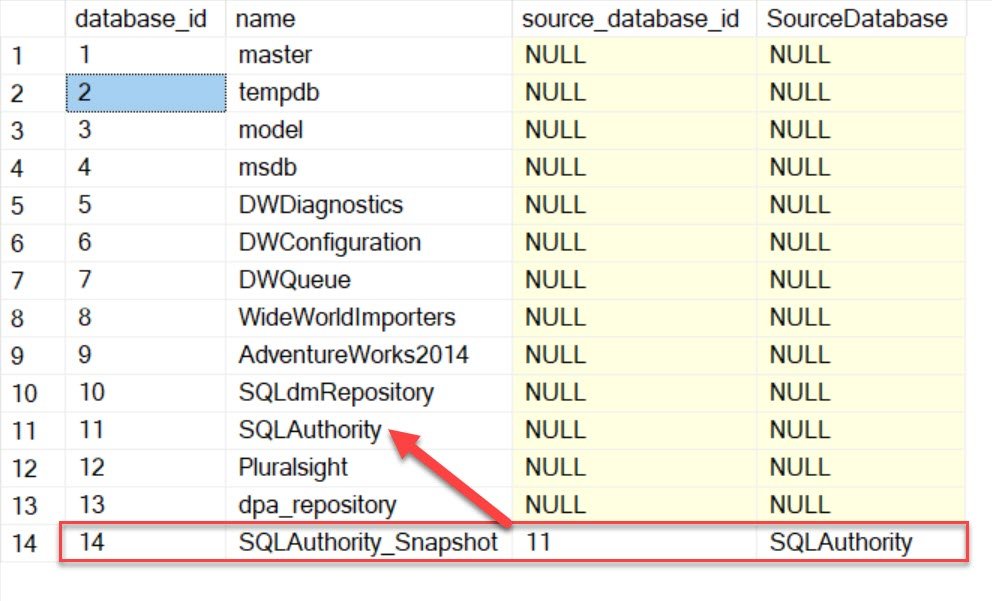Click the highlighted database_id cell for tempdb
Image resolution: width=992 pixels, height=601 pixels.
pyautogui.click(x=146, y=93)
